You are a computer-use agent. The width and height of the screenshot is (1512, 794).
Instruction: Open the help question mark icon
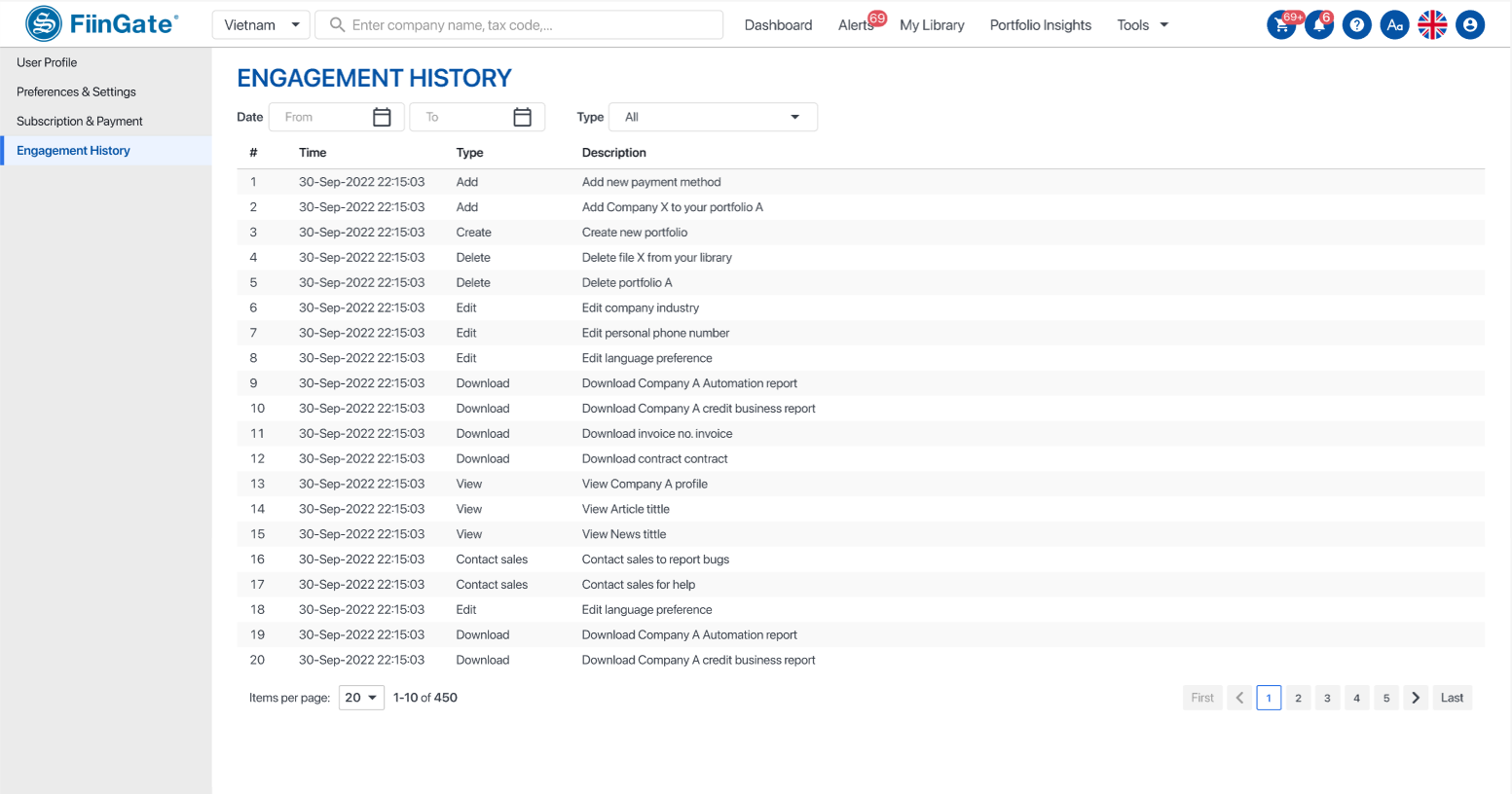1356,25
